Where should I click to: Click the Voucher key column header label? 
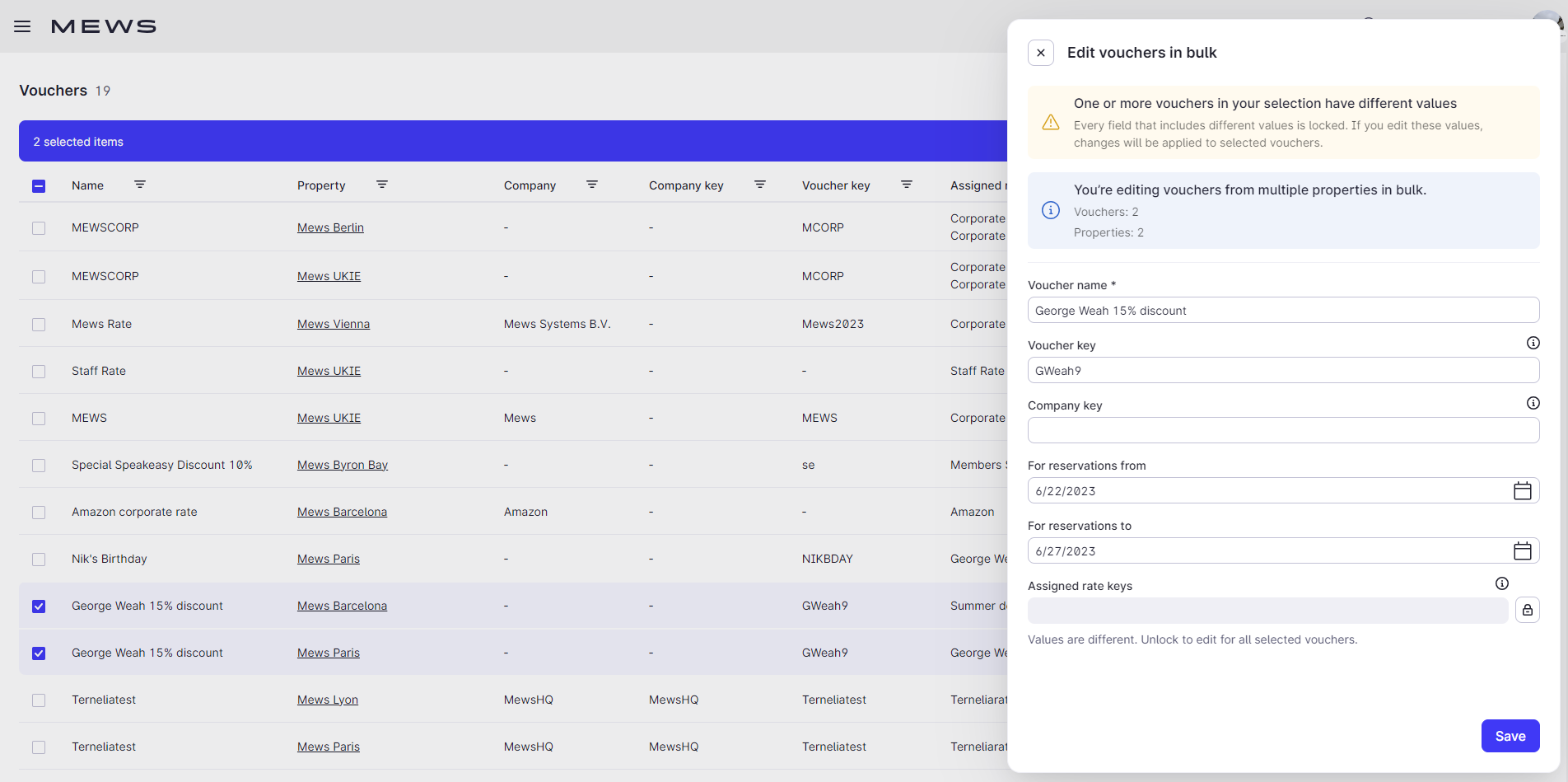836,185
